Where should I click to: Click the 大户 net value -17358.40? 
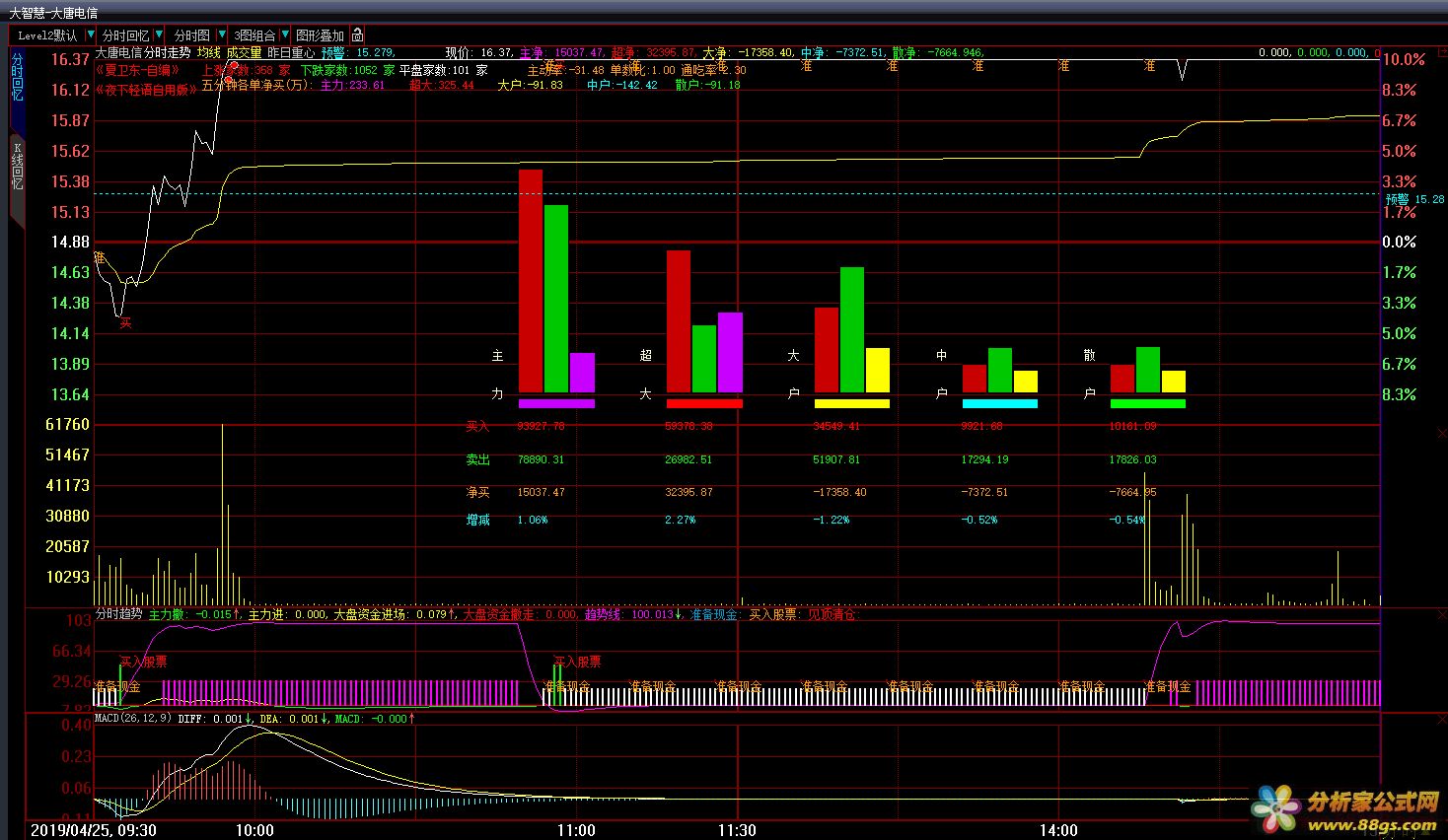pos(839,492)
